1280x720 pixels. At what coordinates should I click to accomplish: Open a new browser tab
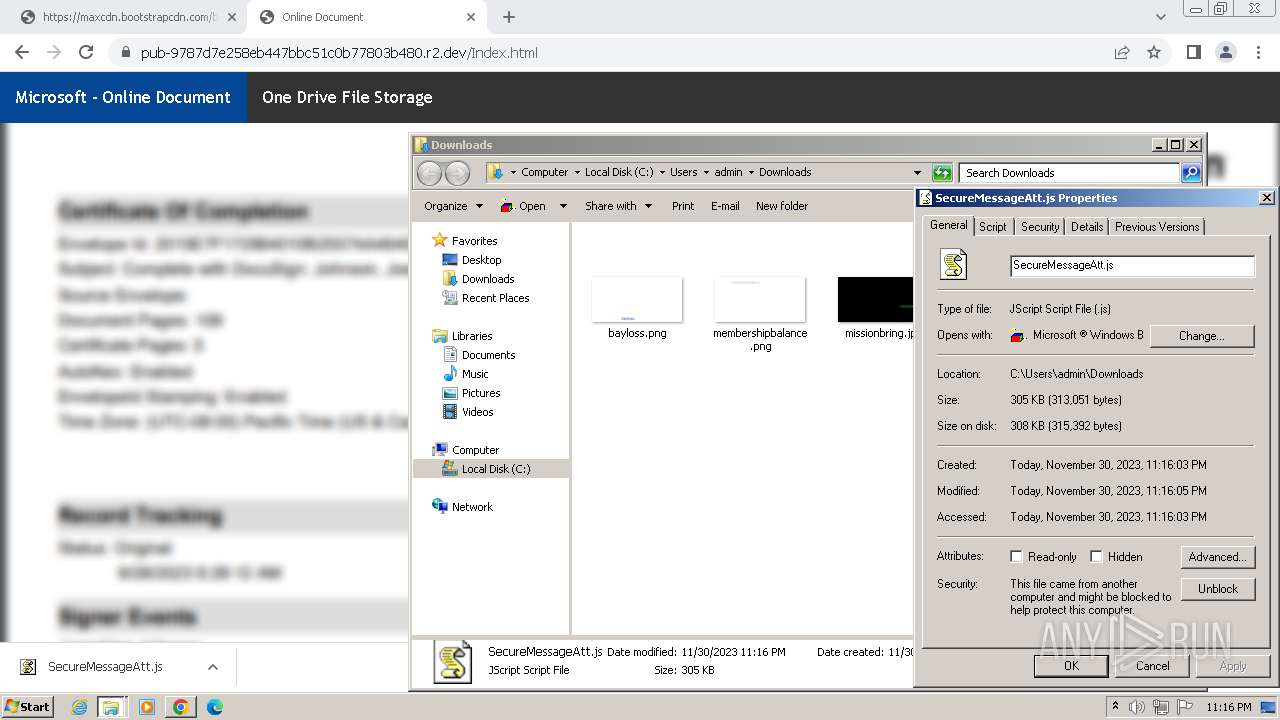tap(509, 17)
